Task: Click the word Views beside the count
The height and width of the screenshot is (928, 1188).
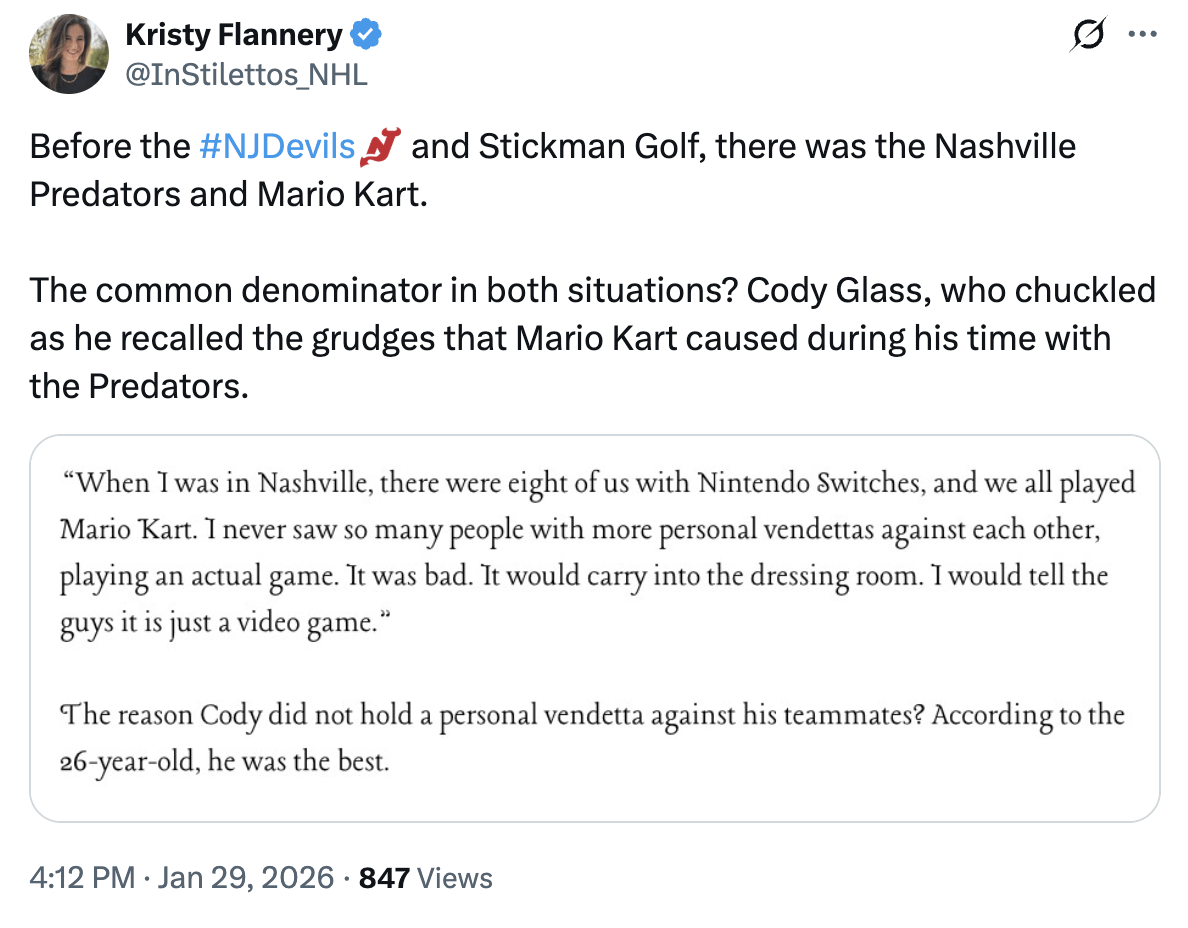Action: tap(455, 878)
